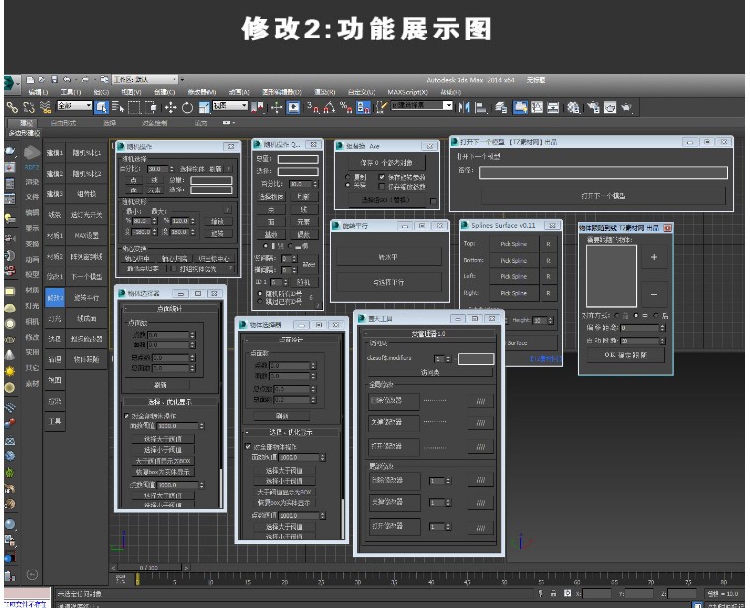Select the lower radio button in Axe window

(x=348, y=185)
